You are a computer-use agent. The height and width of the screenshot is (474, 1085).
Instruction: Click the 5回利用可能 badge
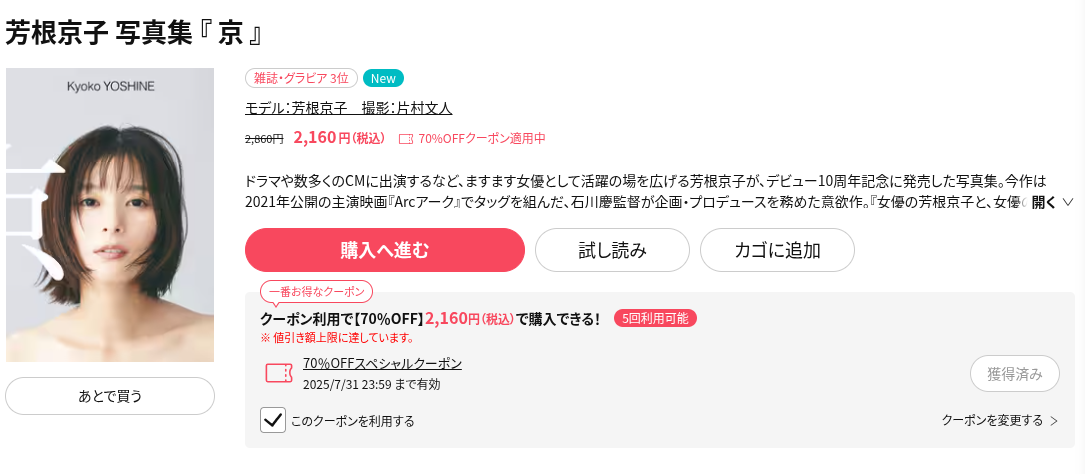click(x=655, y=318)
